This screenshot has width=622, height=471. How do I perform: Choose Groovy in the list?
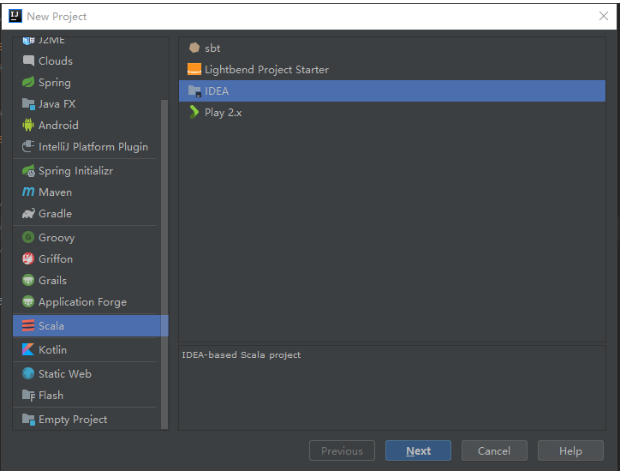tap(86, 237)
